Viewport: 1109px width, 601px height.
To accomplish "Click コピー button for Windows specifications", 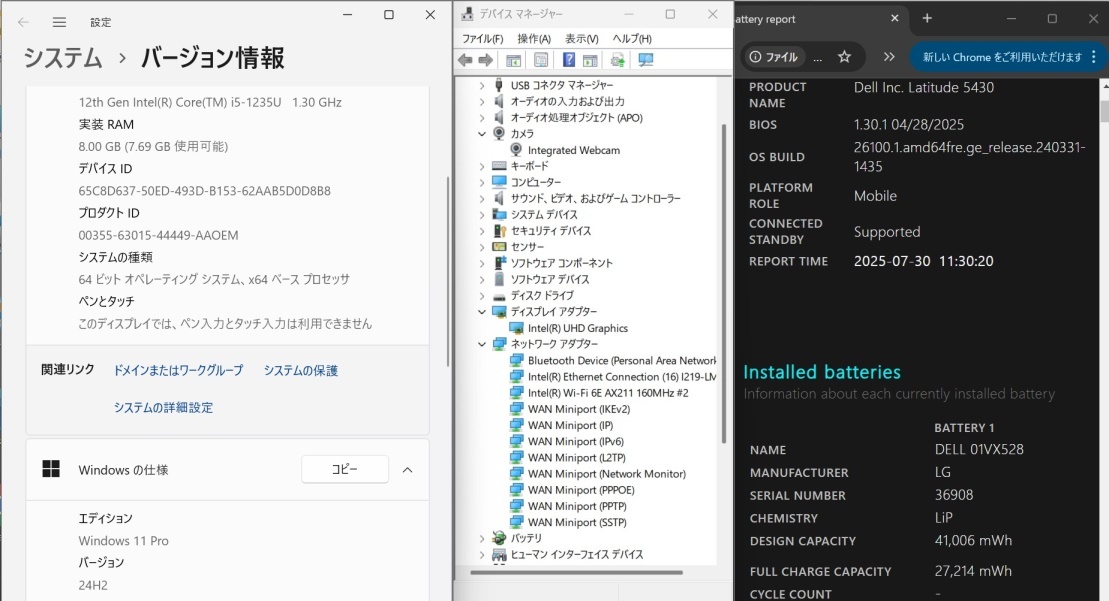I will [345, 469].
